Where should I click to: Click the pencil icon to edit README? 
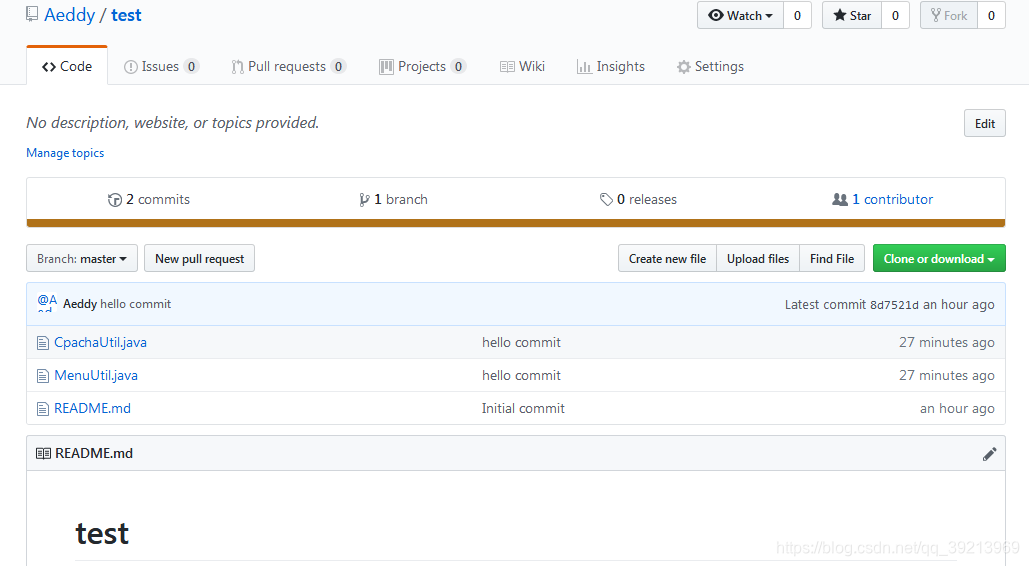[990, 454]
